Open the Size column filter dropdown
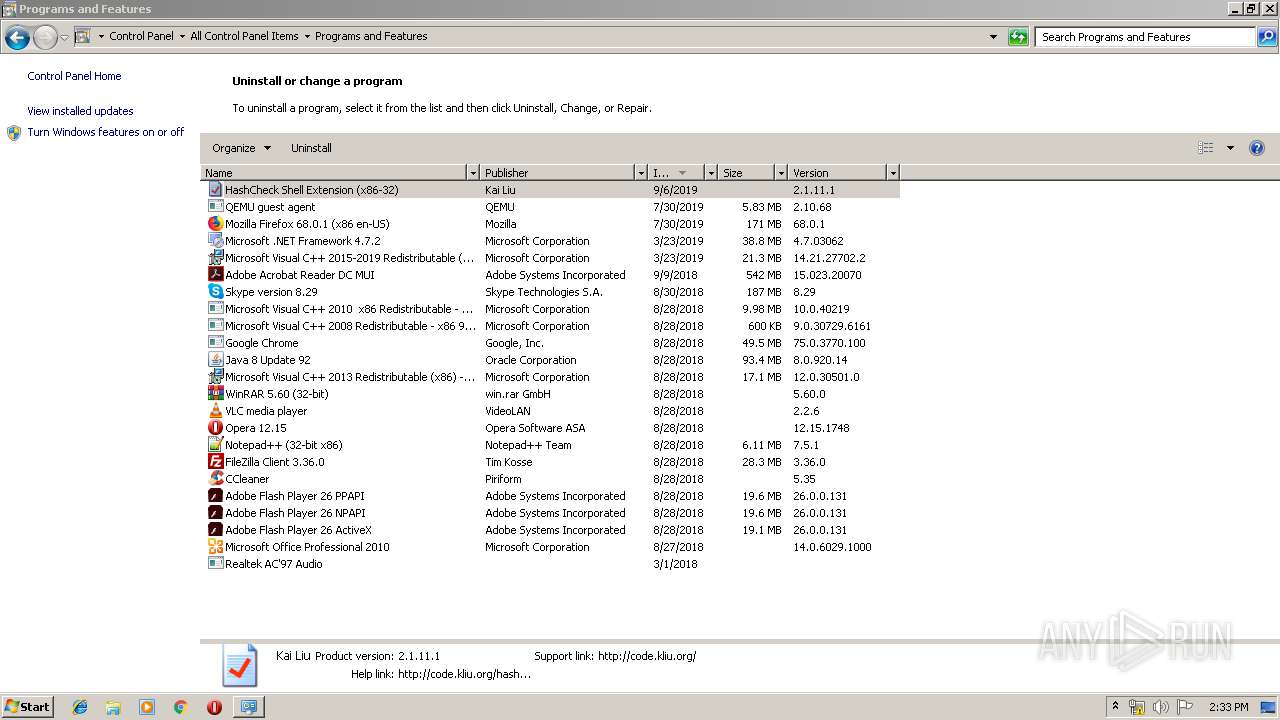This screenshot has height=720, width=1280. coord(780,173)
